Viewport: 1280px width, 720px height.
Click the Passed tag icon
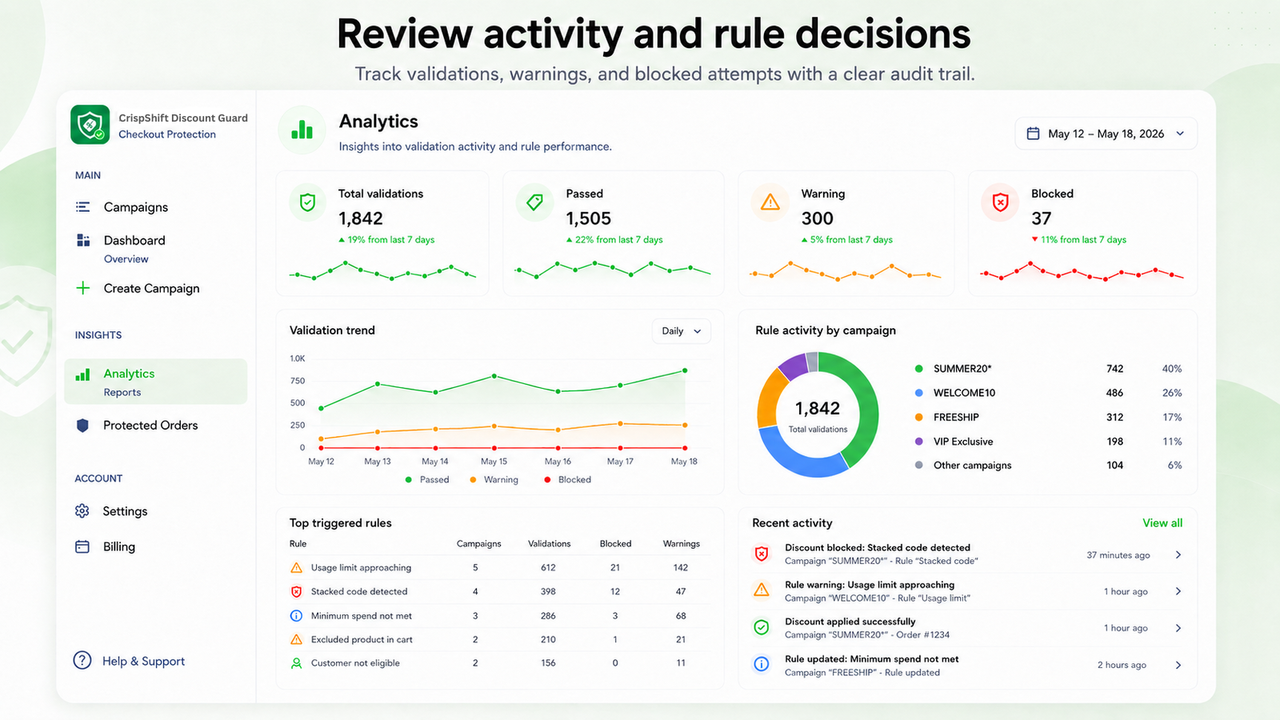click(535, 202)
